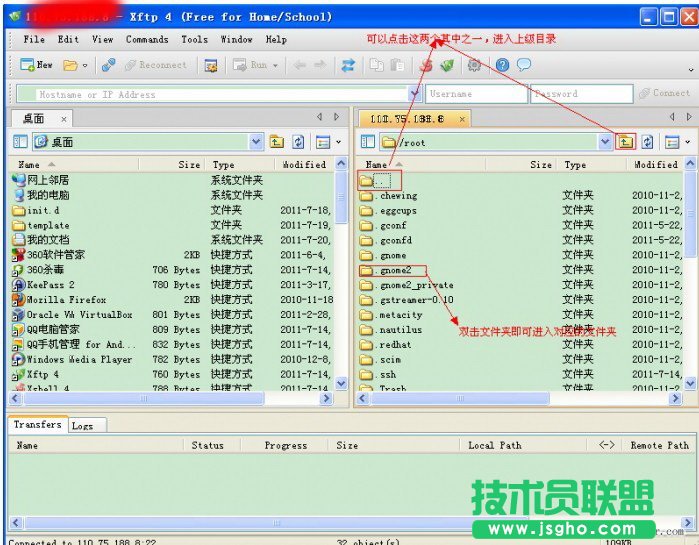The height and width of the screenshot is (545, 699).
Task: Toggle the local pane folder tree icon
Action: click(20, 142)
